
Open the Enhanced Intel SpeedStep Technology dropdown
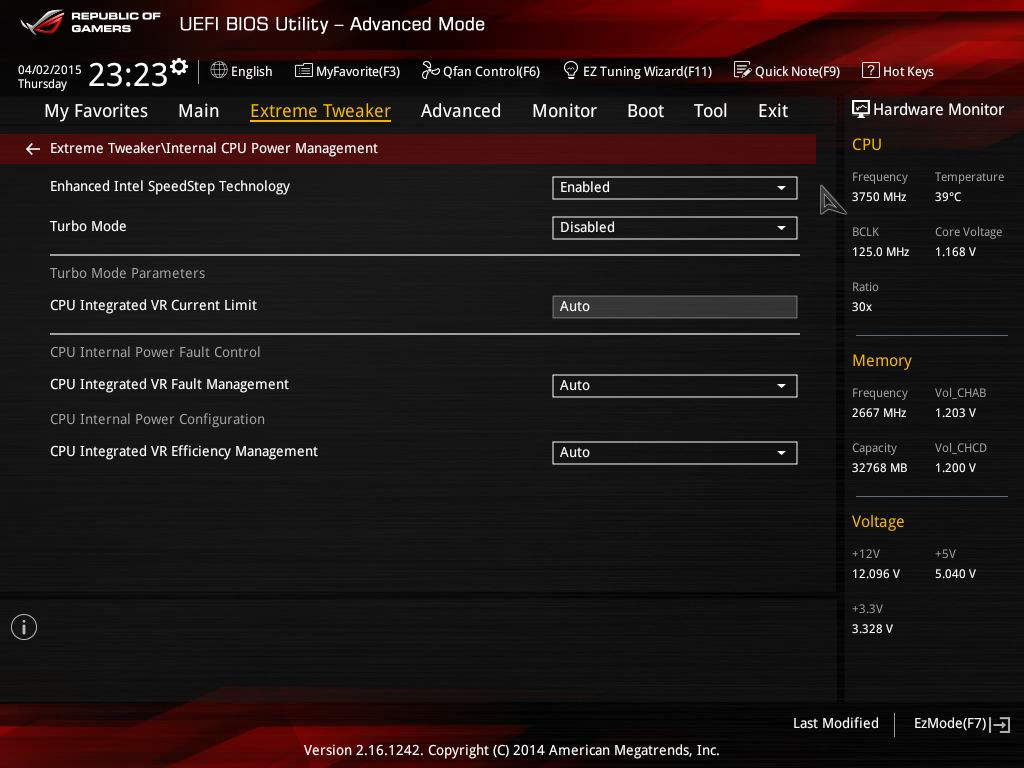pyautogui.click(x=674, y=187)
